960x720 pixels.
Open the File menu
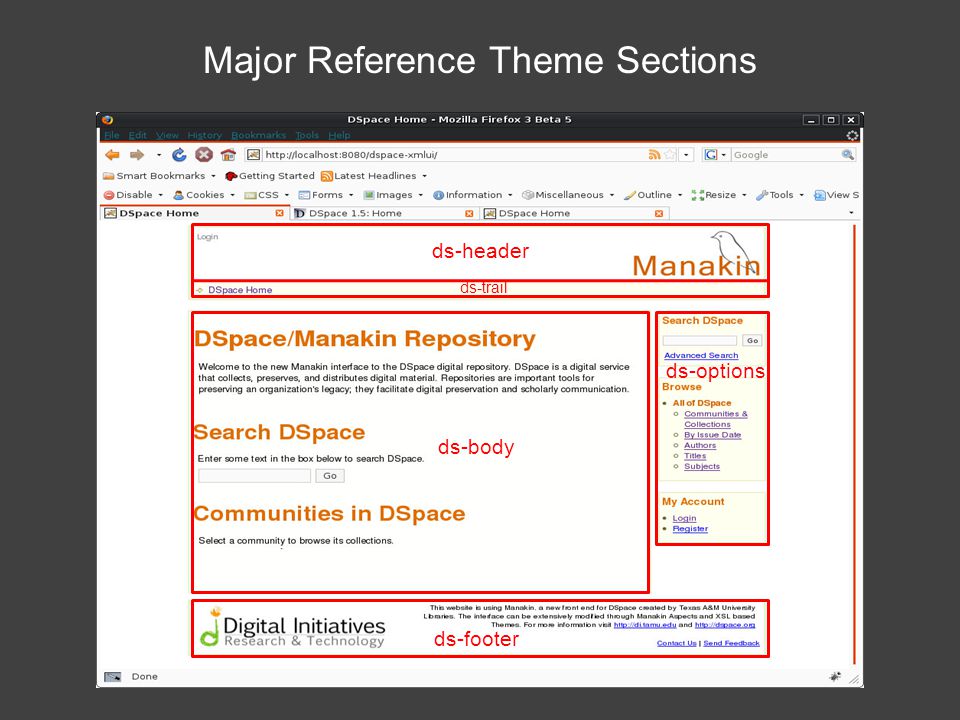(x=111, y=135)
